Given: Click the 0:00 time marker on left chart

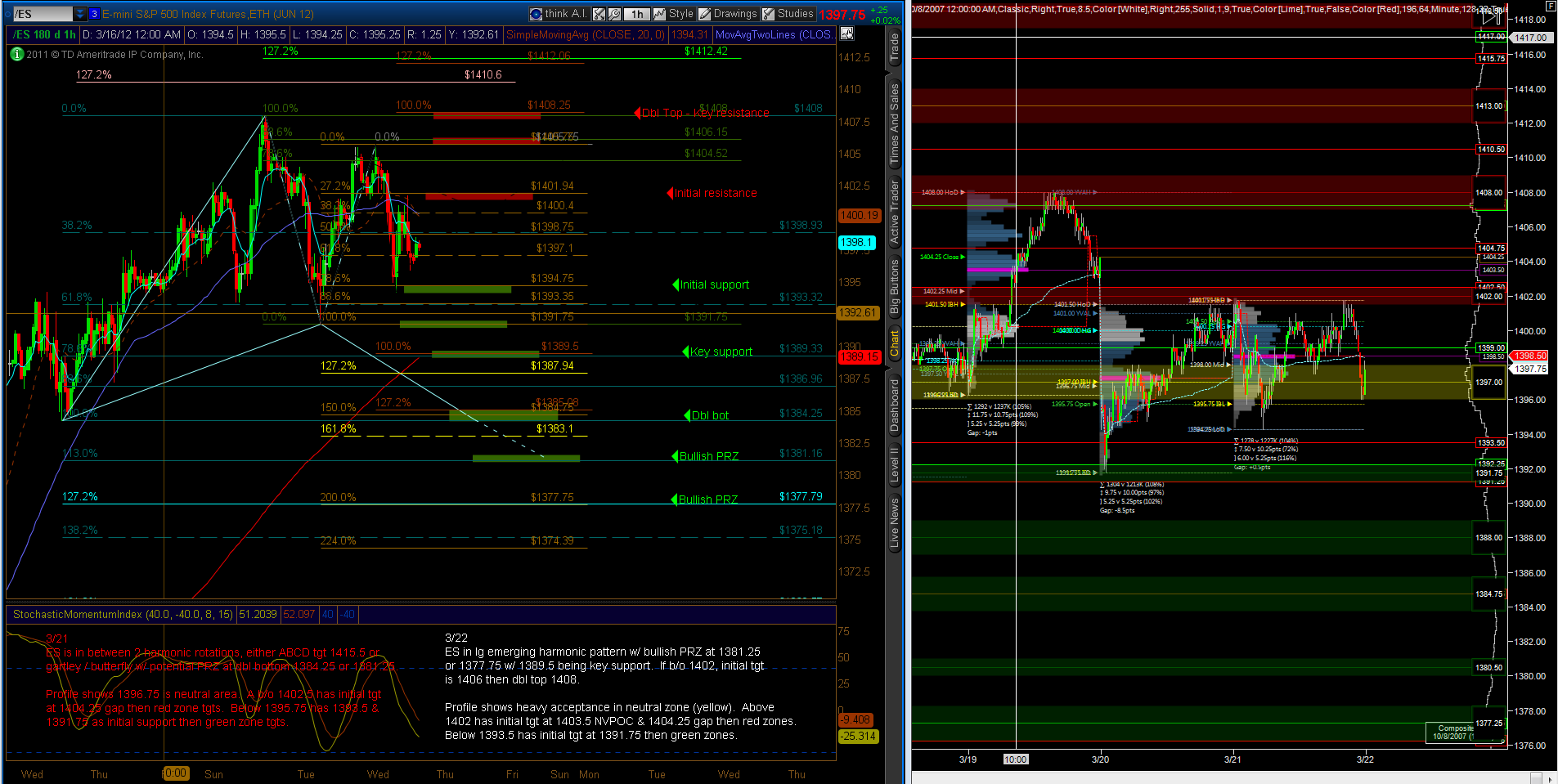Looking at the screenshot, I should click(x=175, y=773).
